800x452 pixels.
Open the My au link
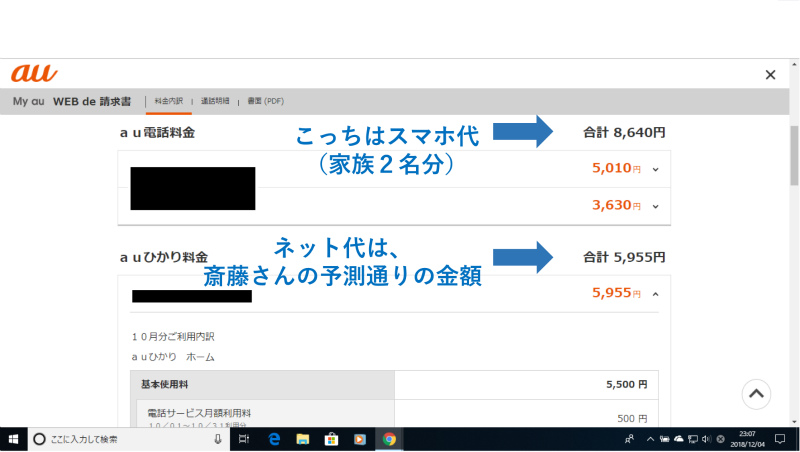tap(29, 101)
